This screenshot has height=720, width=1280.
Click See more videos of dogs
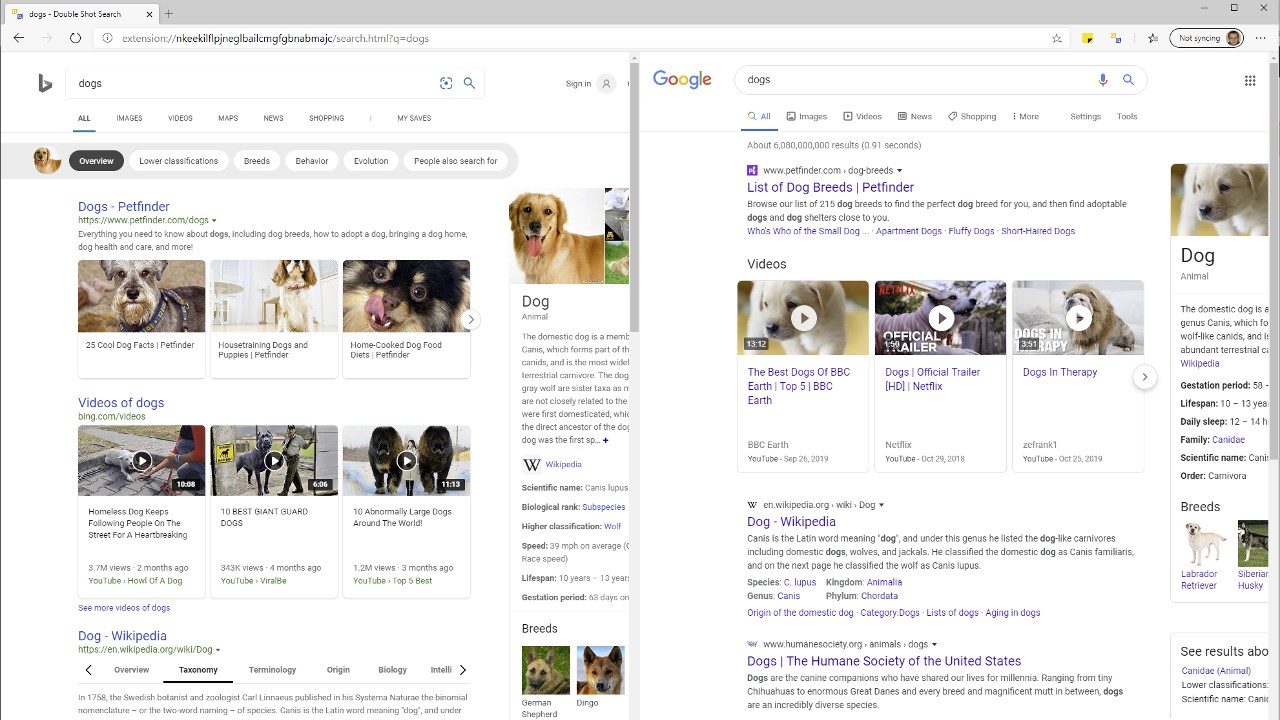point(124,608)
